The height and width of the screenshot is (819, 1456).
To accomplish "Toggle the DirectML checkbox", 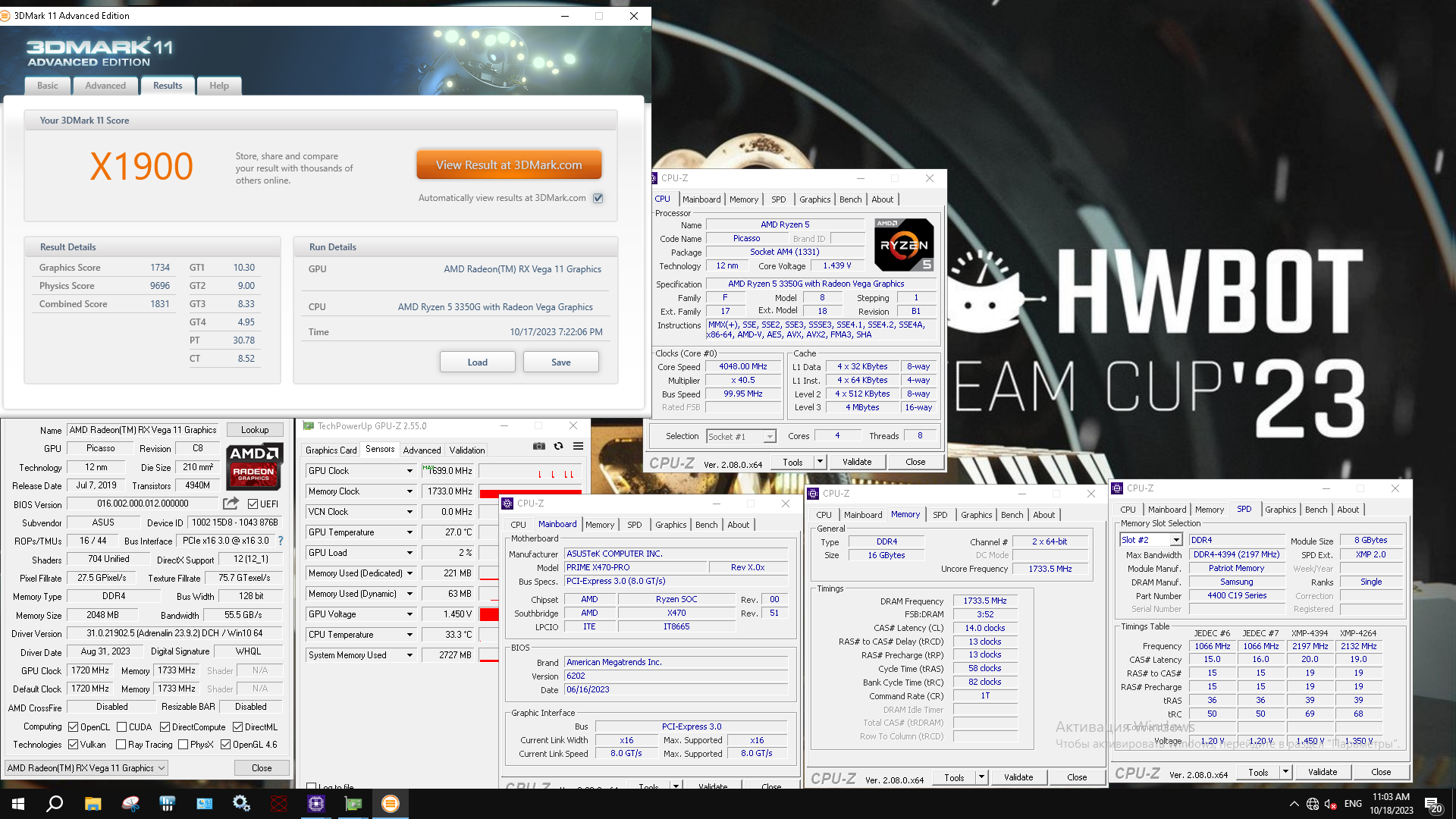I will click(x=237, y=726).
